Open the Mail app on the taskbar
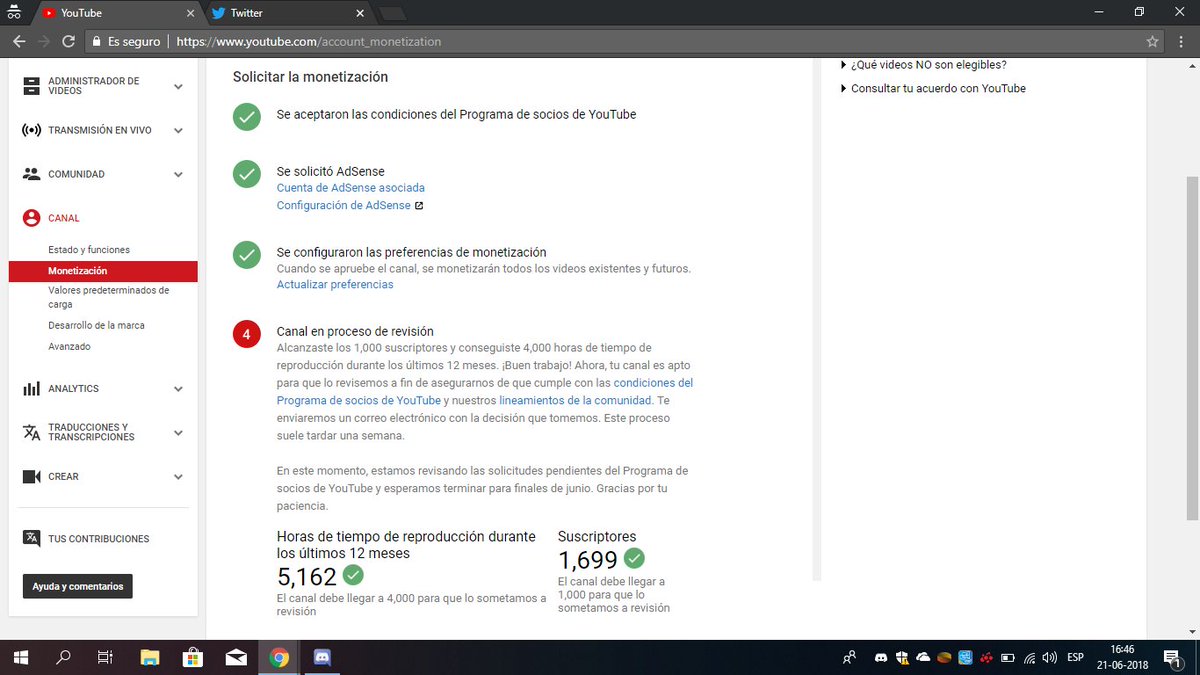This screenshot has width=1200, height=675. [x=236, y=658]
